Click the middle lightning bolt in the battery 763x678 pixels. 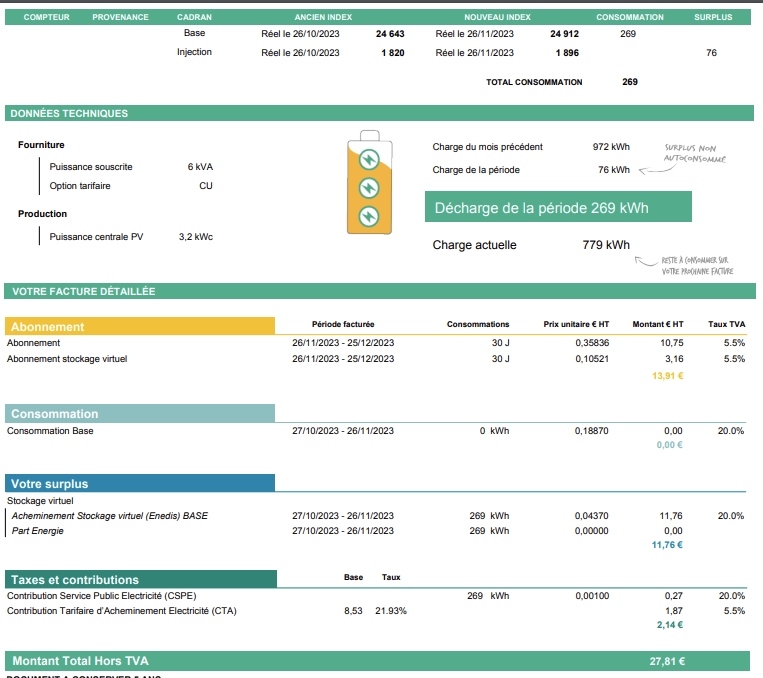tap(368, 186)
